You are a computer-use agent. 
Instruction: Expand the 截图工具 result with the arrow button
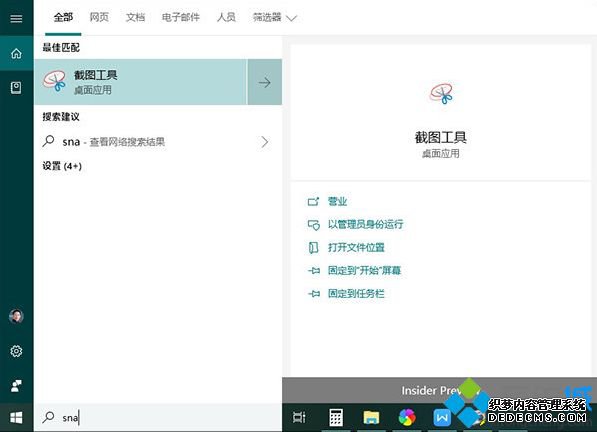pos(265,82)
